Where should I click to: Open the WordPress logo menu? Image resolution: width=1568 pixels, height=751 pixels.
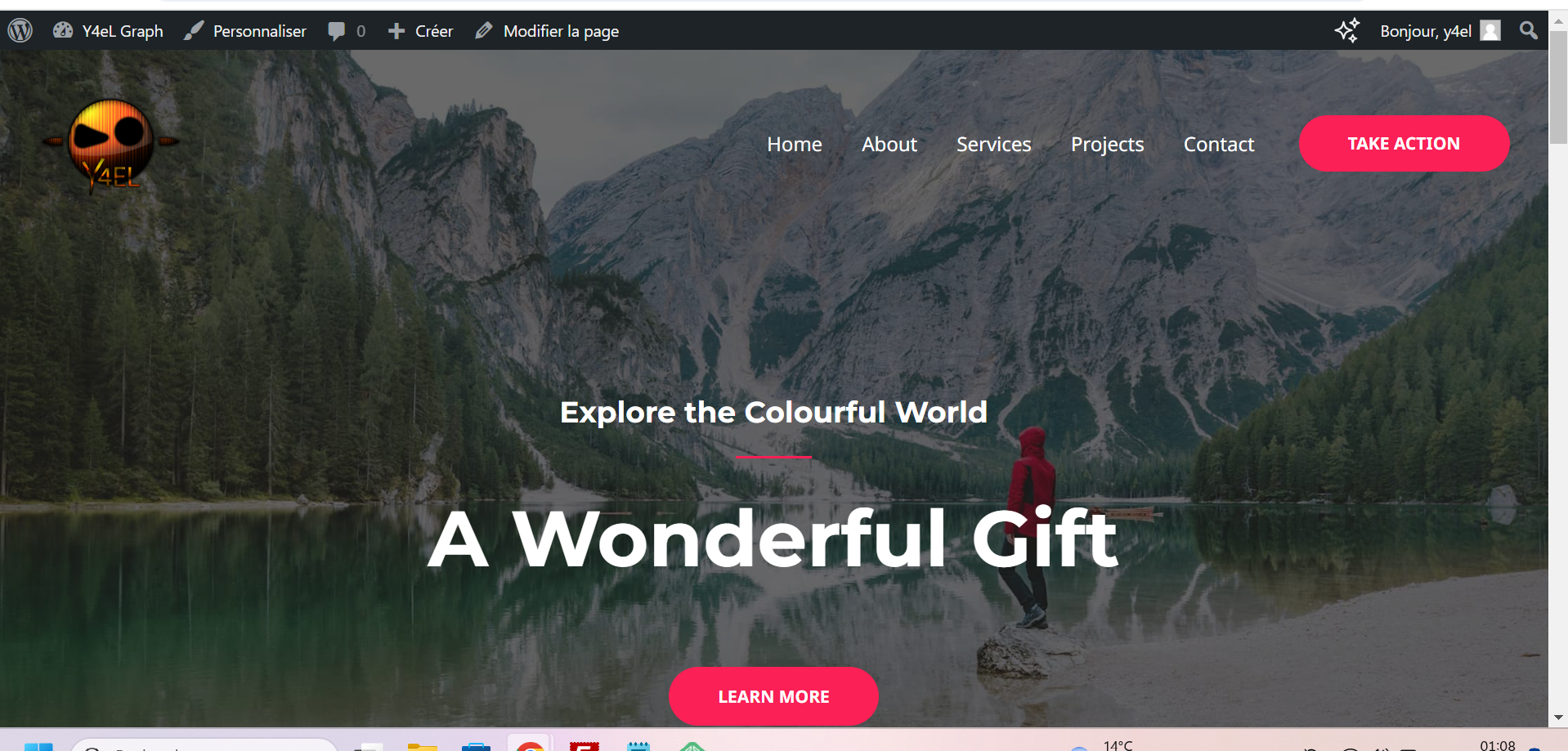tap(20, 31)
